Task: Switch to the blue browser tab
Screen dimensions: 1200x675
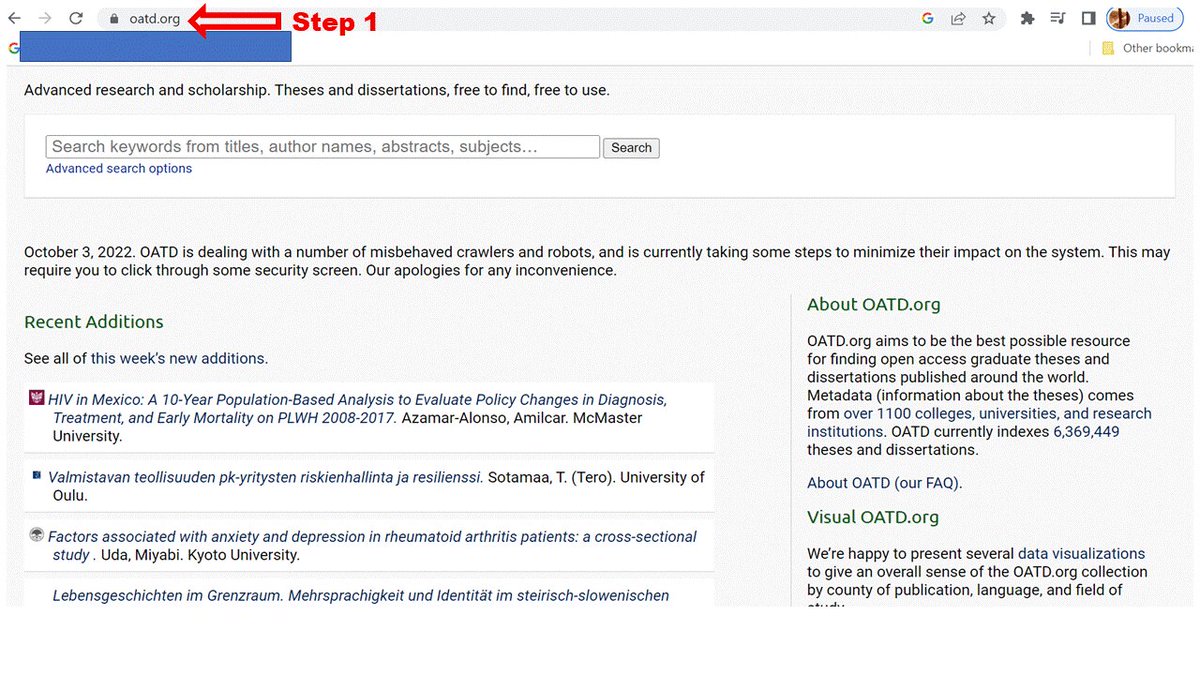Action: (x=155, y=46)
